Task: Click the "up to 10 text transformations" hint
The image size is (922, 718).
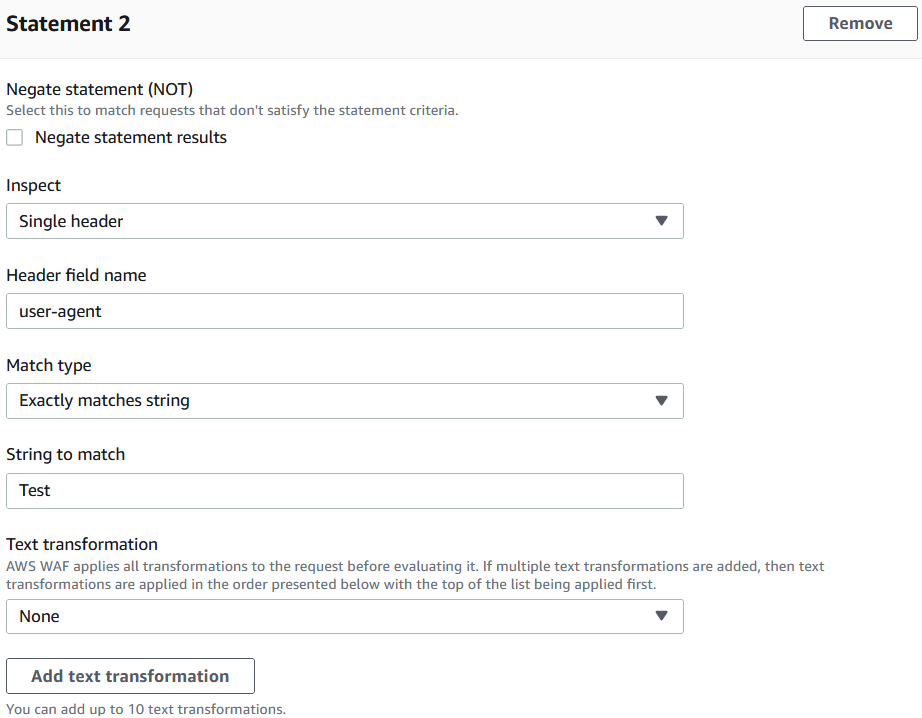Action: pyautogui.click(x=146, y=710)
